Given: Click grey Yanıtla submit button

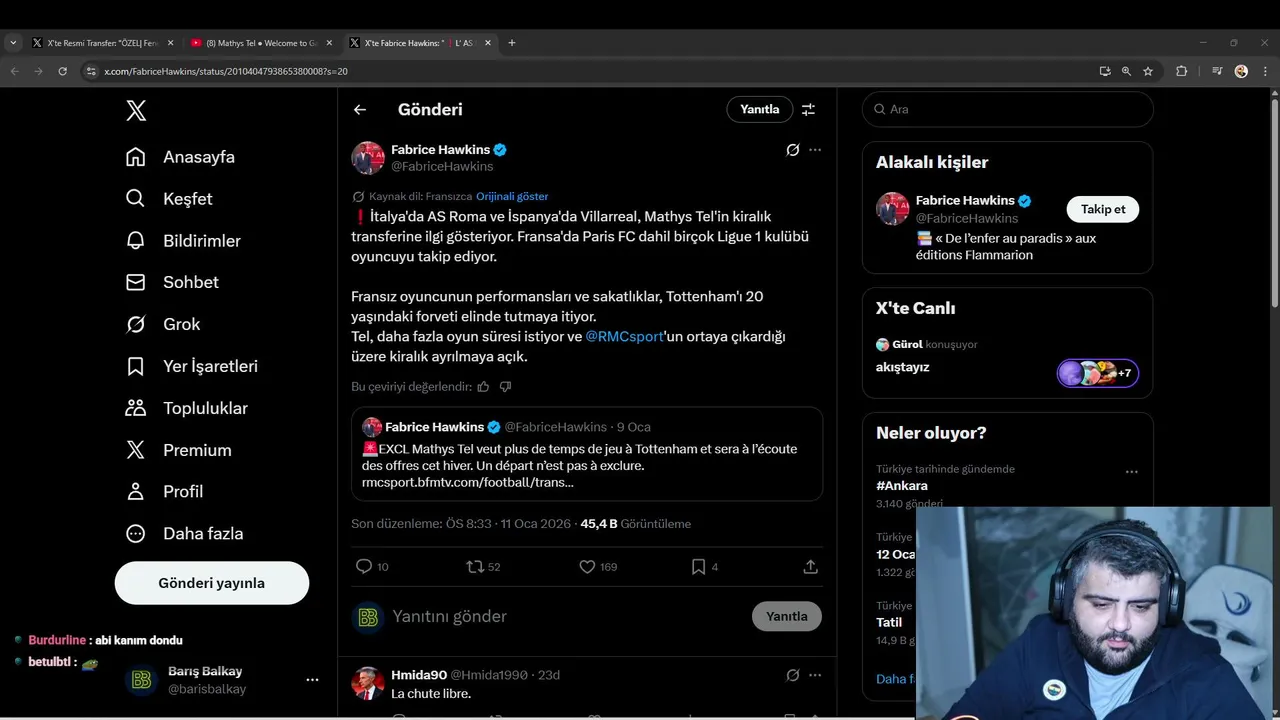Looking at the screenshot, I should click(787, 617).
